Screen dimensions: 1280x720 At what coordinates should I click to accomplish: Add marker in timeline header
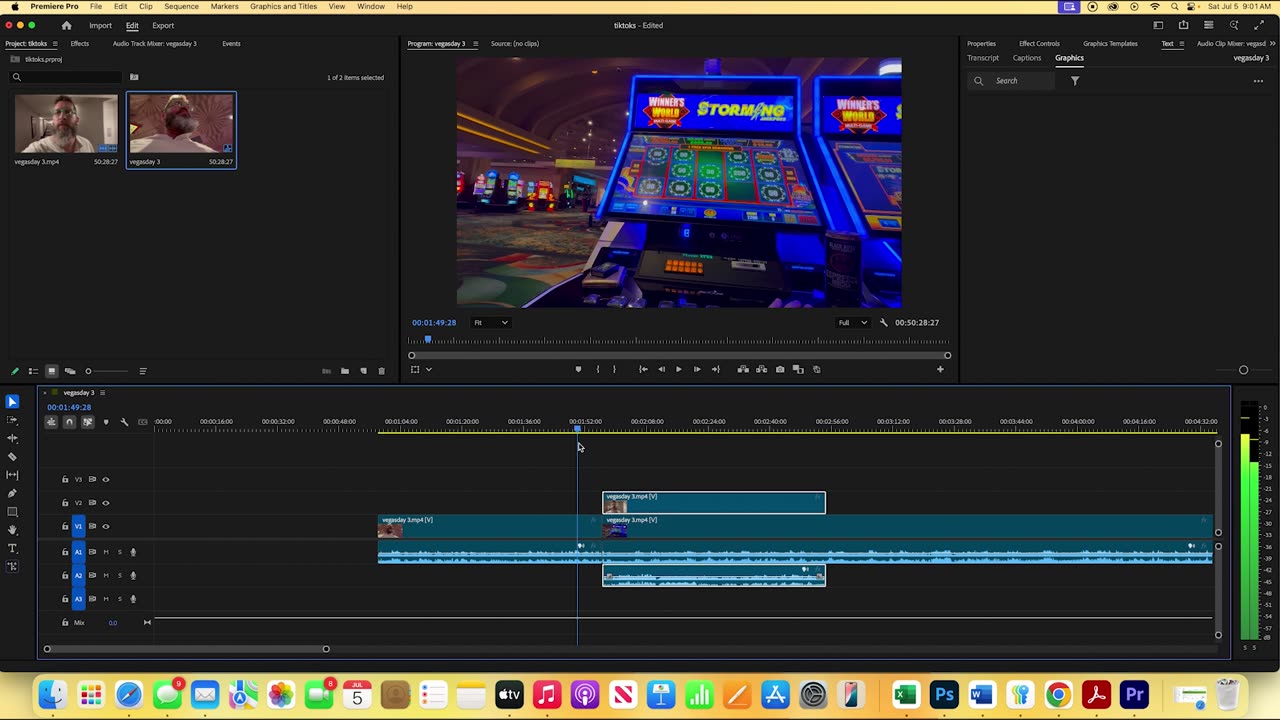[106, 422]
